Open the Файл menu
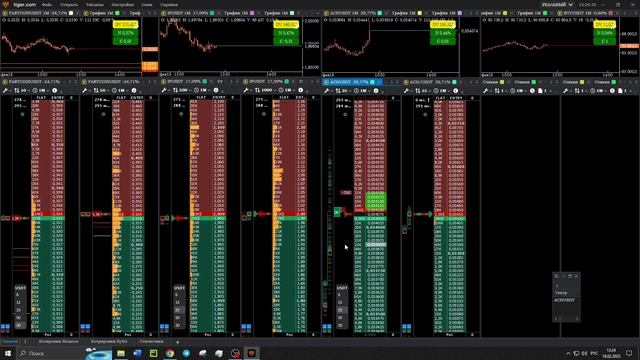 [47, 5]
